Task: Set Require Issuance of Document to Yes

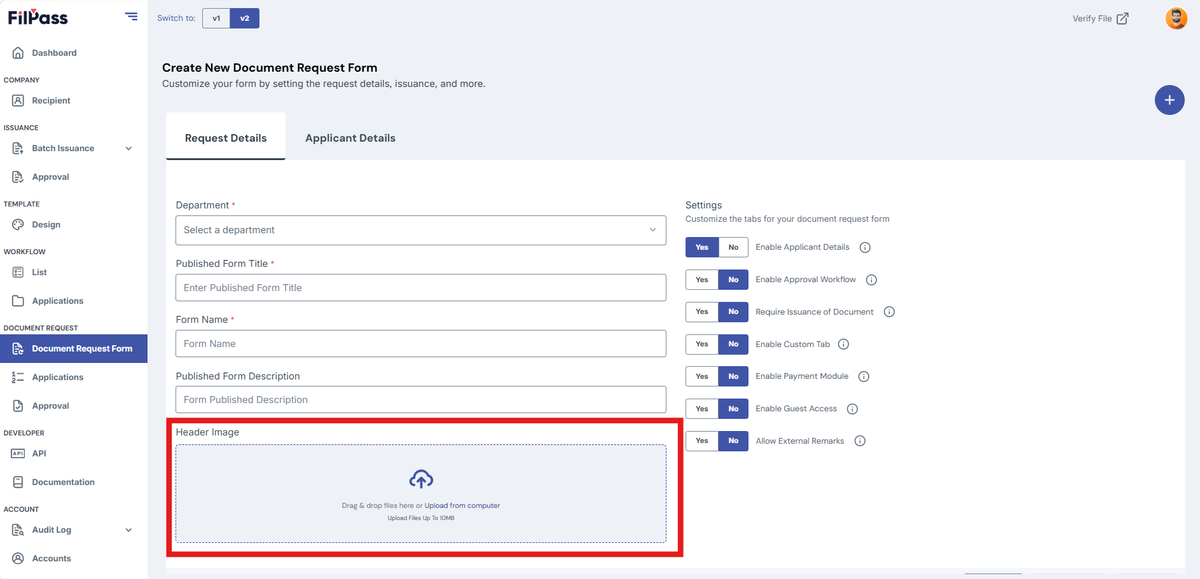Action: pyautogui.click(x=702, y=312)
